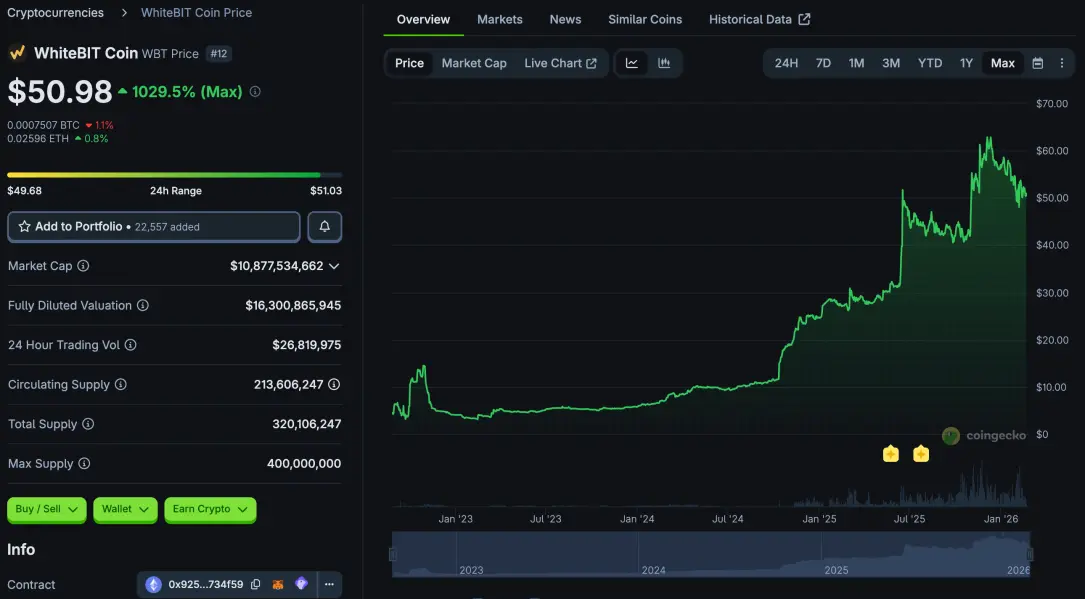This screenshot has width=1085, height=599.
Task: Open the Historical Data tab link
Action: 759,19
